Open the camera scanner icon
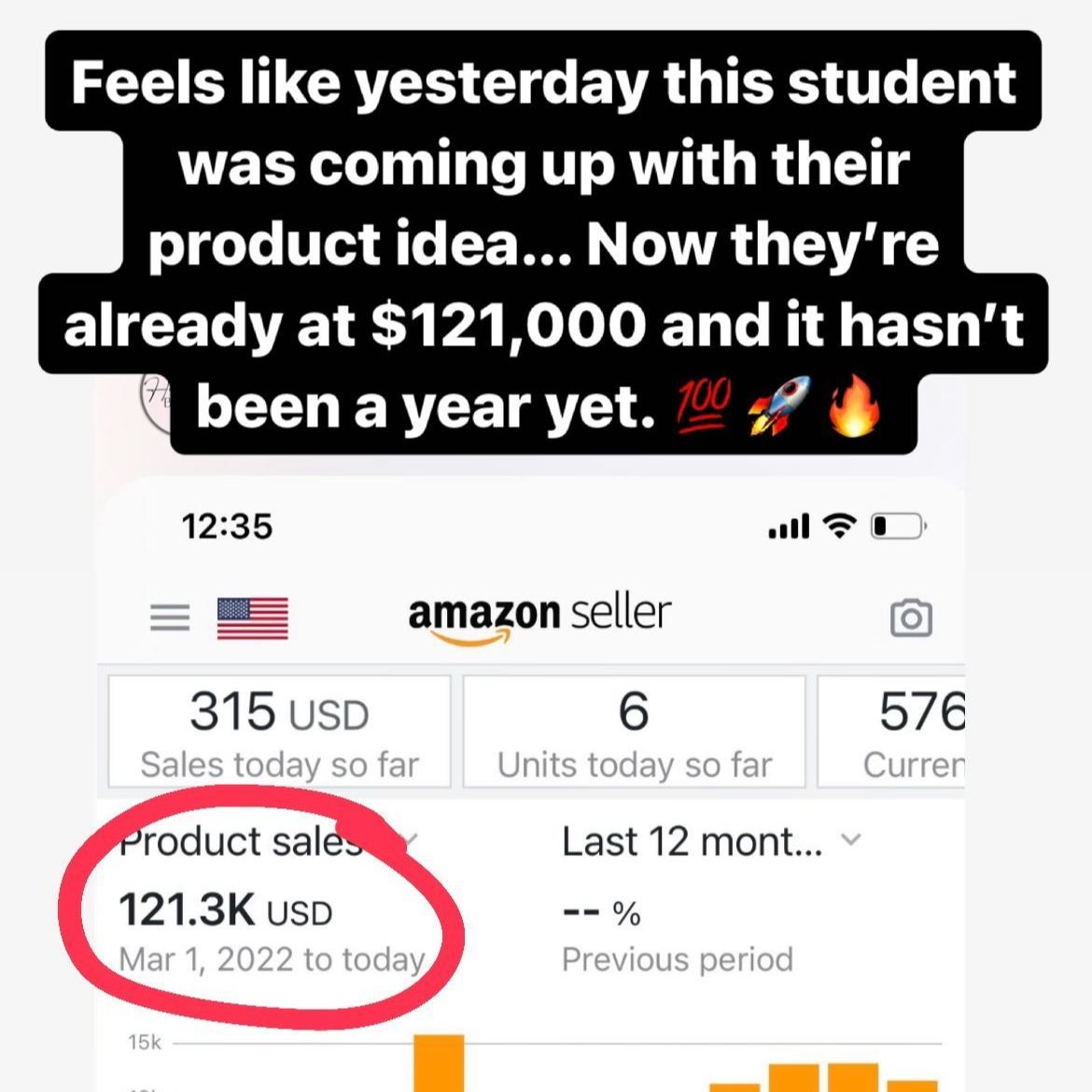This screenshot has height=1092, width=1092. click(910, 618)
